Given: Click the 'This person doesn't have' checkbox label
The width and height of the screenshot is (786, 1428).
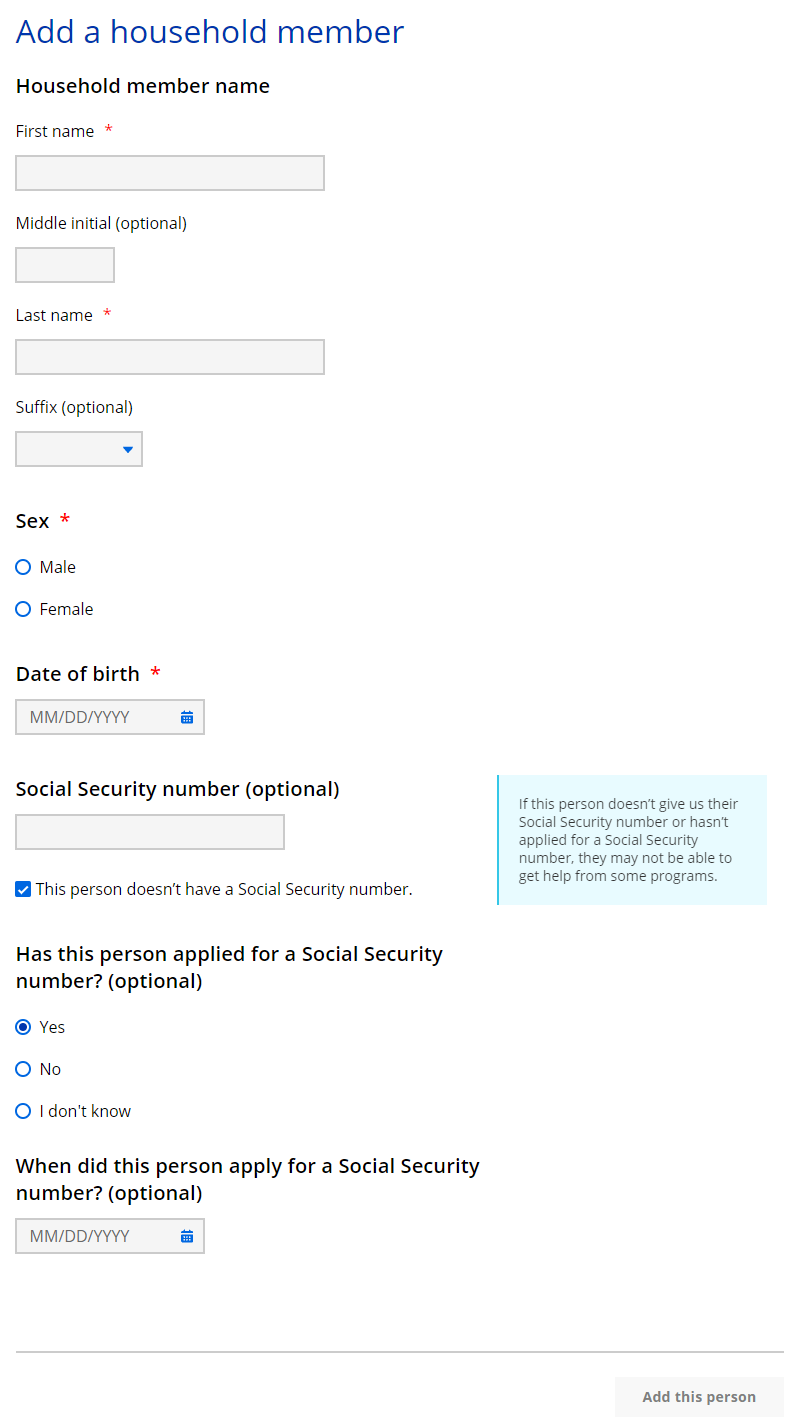Looking at the screenshot, I should coord(224,889).
